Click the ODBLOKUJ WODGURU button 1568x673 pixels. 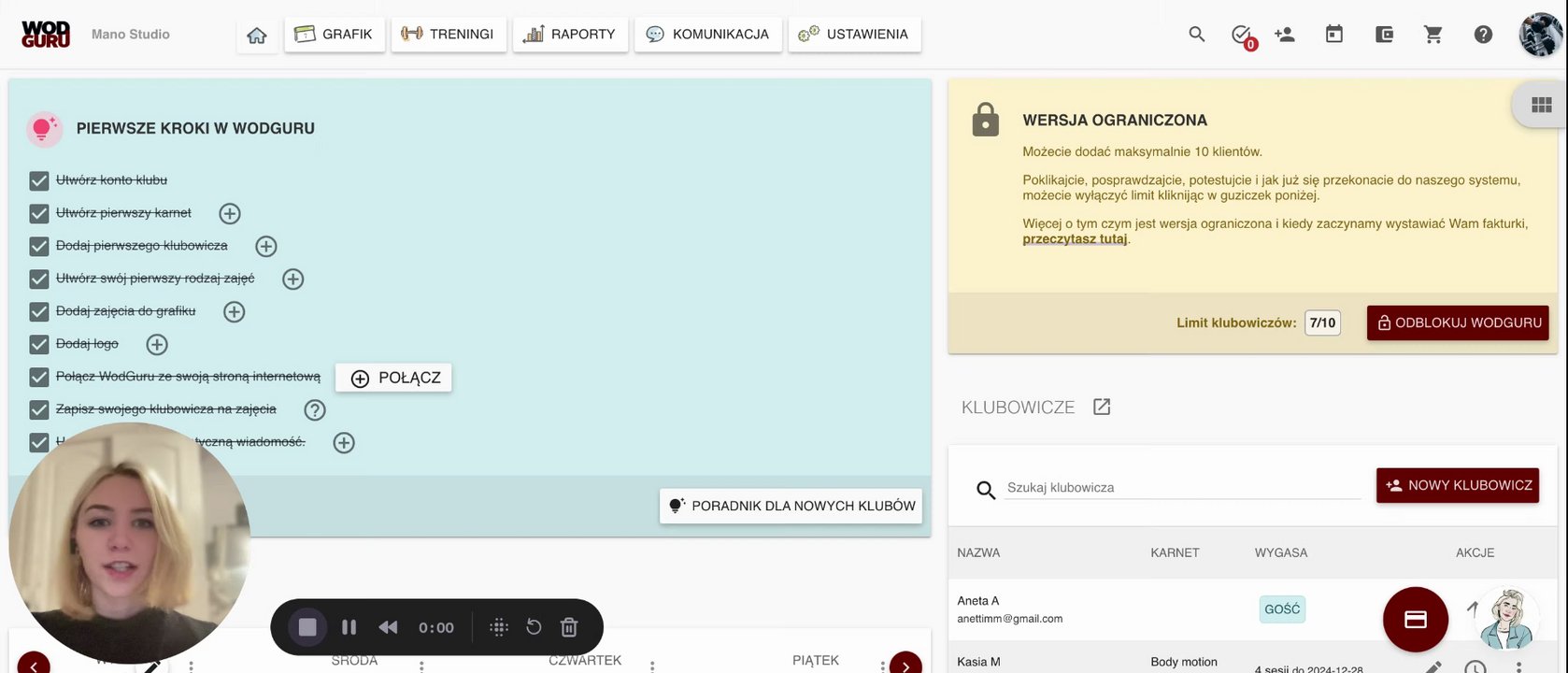[x=1458, y=322]
